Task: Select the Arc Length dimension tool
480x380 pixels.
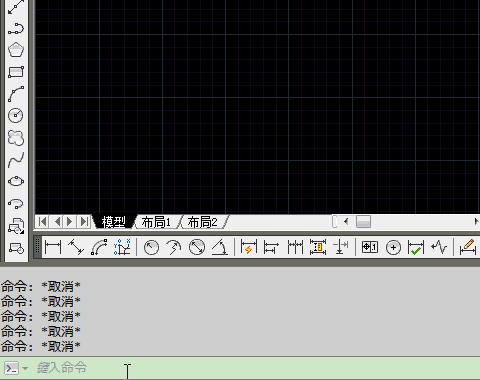Action: (99, 248)
